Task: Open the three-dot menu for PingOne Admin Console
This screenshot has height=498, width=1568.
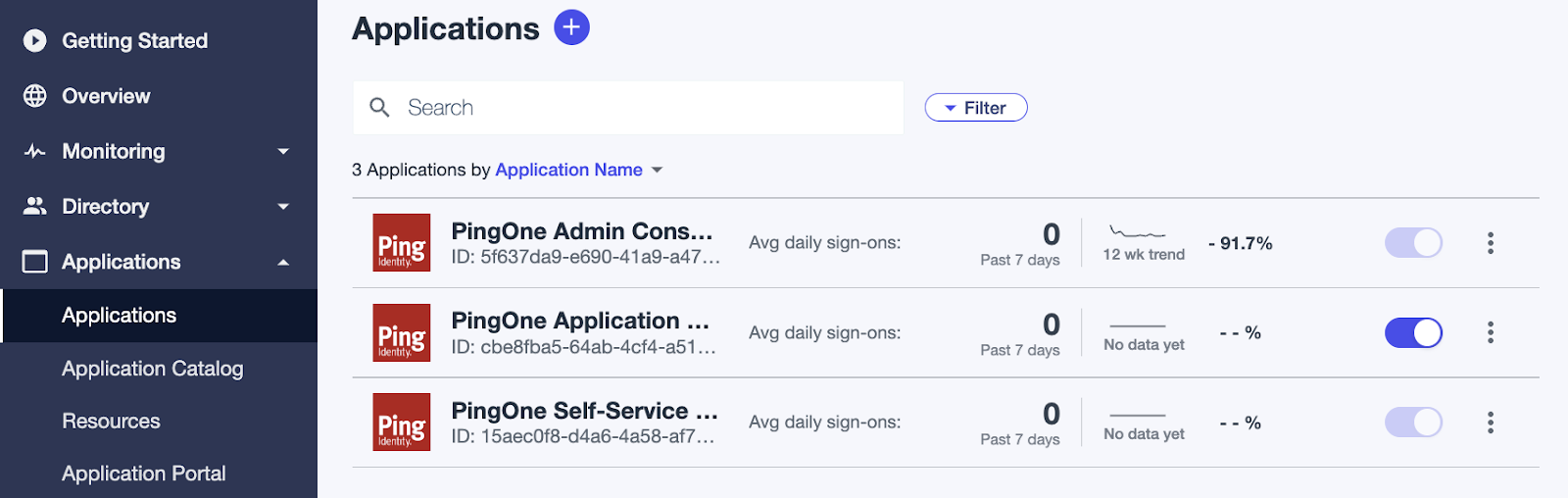Action: click(1490, 243)
